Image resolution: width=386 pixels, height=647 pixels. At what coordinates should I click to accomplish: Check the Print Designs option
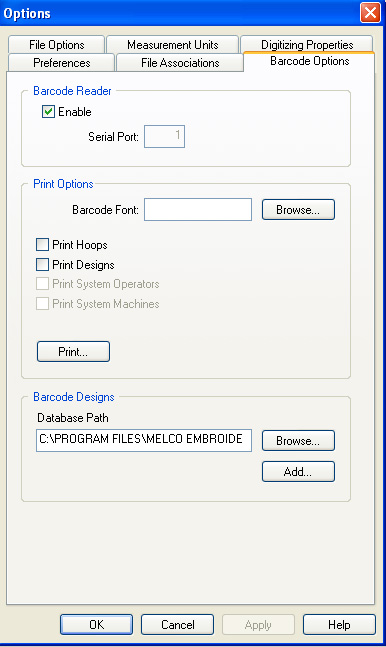(x=43, y=264)
